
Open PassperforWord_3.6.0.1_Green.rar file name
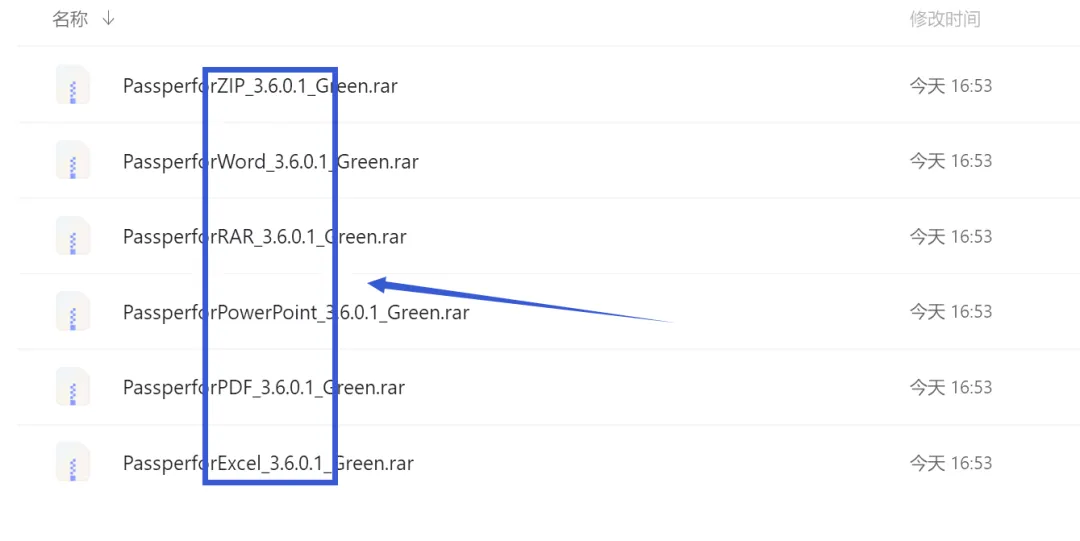click(271, 161)
